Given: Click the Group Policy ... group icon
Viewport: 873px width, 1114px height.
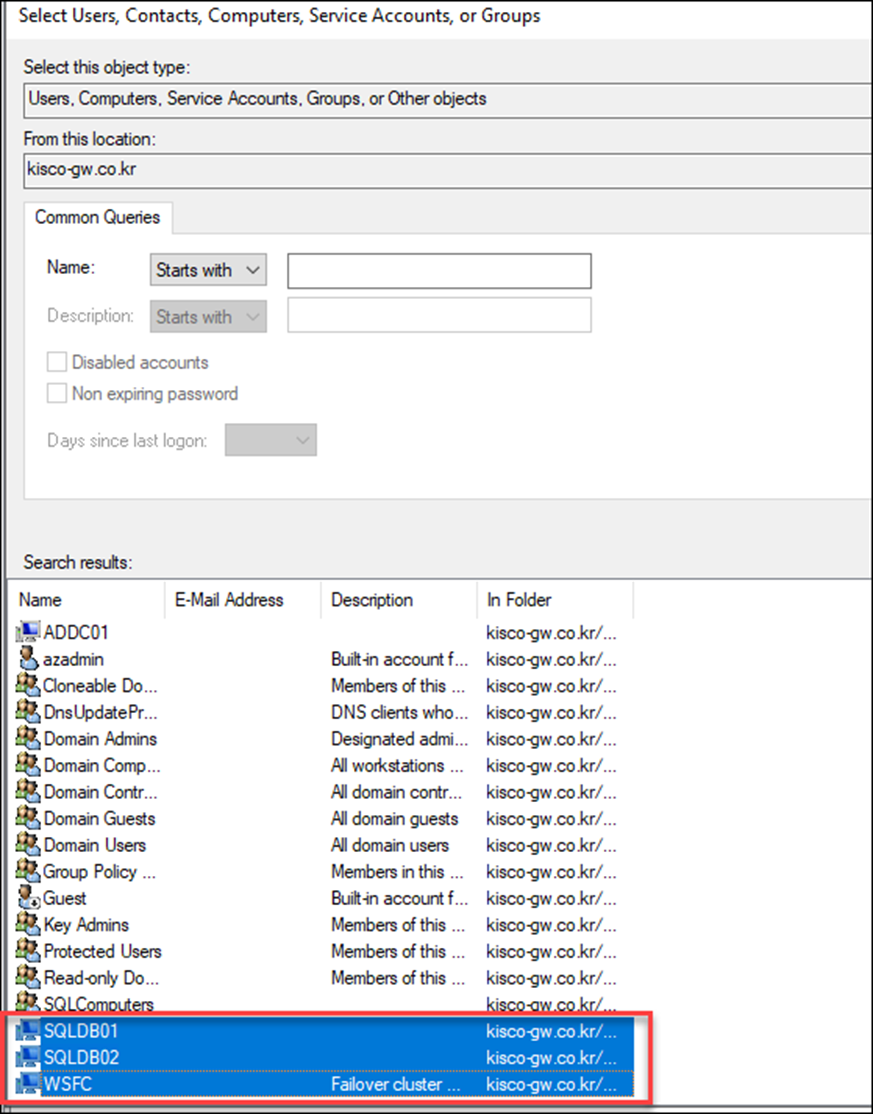Looking at the screenshot, I should pos(28,871).
